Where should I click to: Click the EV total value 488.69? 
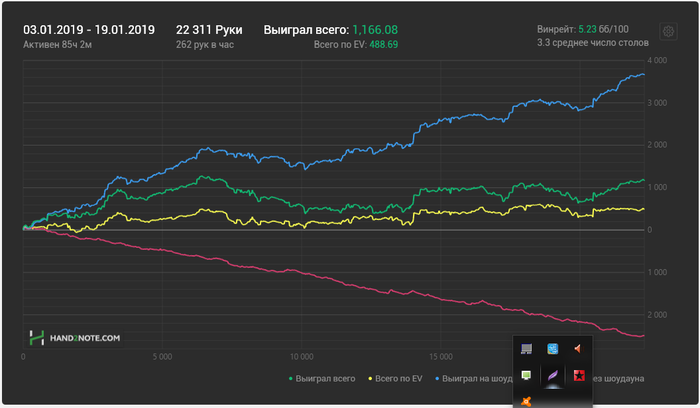tap(383, 44)
